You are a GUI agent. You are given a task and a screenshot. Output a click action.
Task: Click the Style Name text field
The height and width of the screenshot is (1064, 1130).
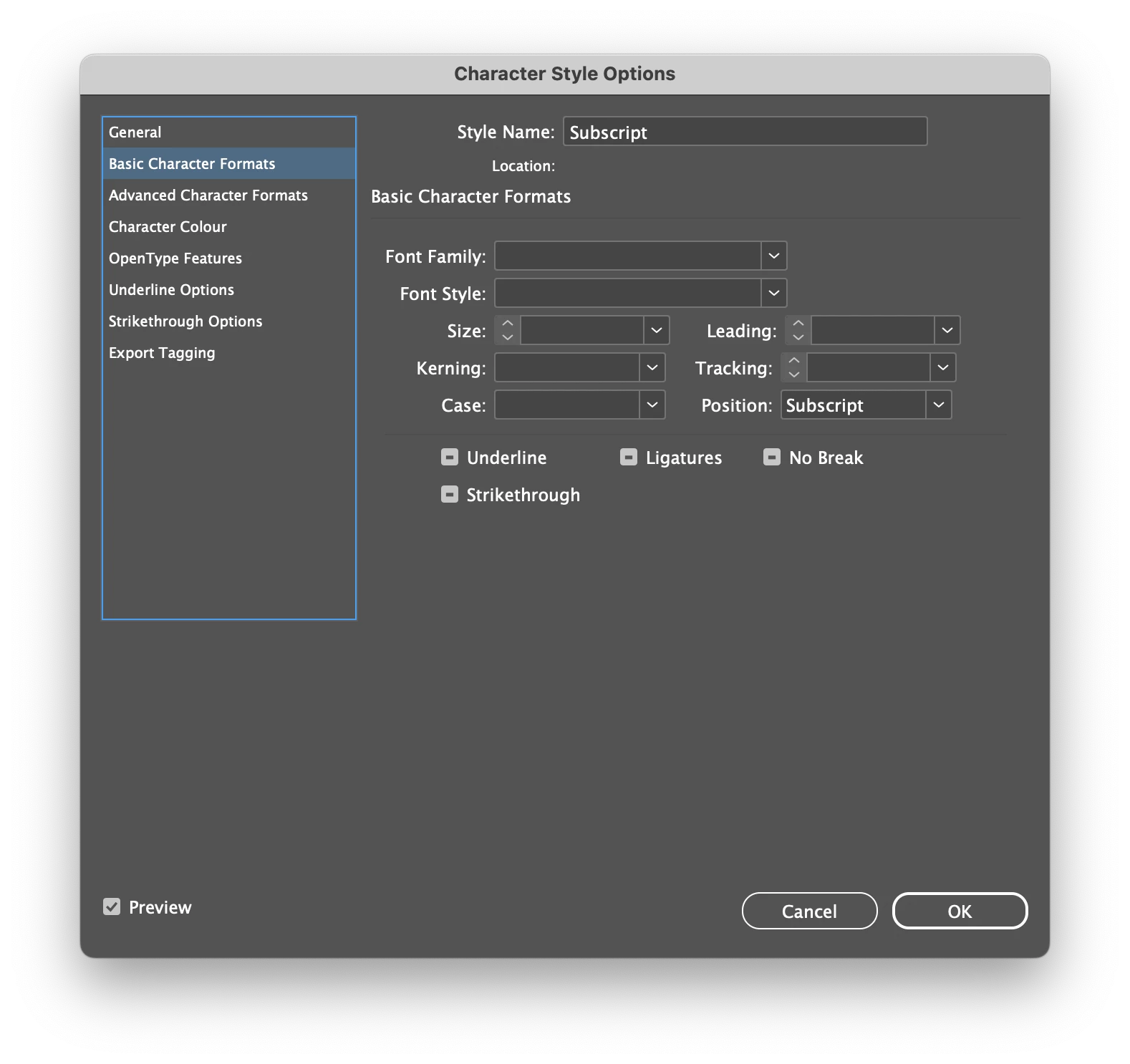click(745, 132)
